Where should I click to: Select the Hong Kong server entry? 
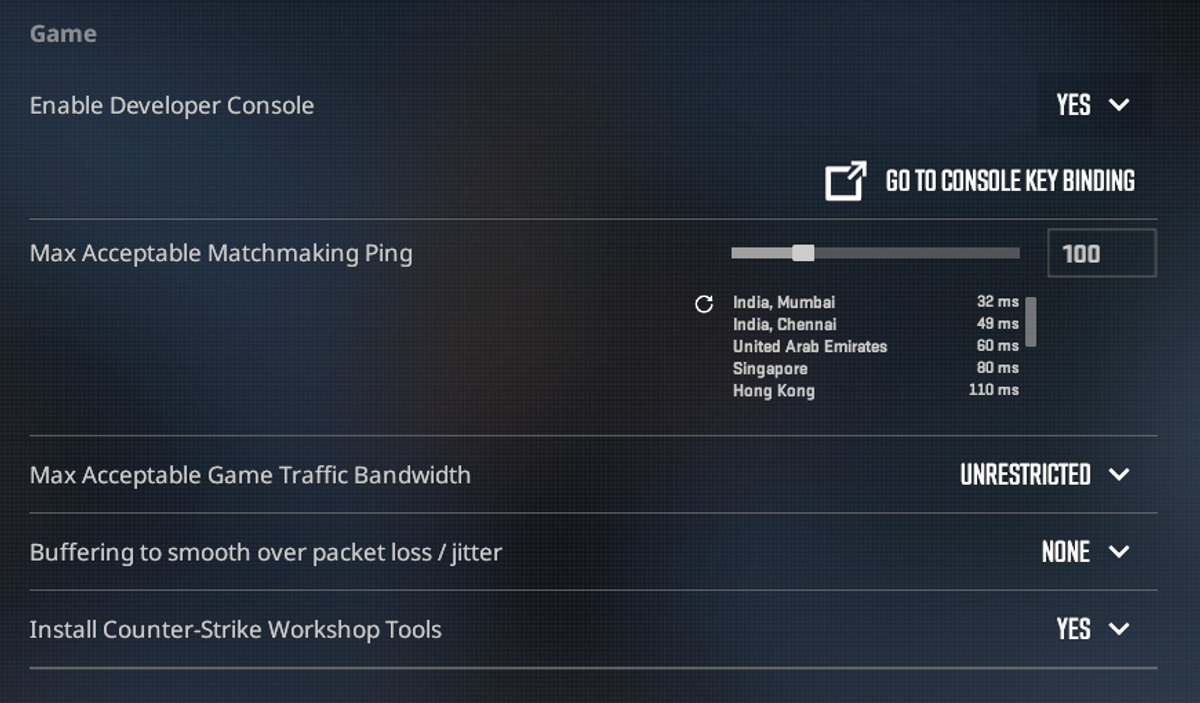[x=876, y=390]
